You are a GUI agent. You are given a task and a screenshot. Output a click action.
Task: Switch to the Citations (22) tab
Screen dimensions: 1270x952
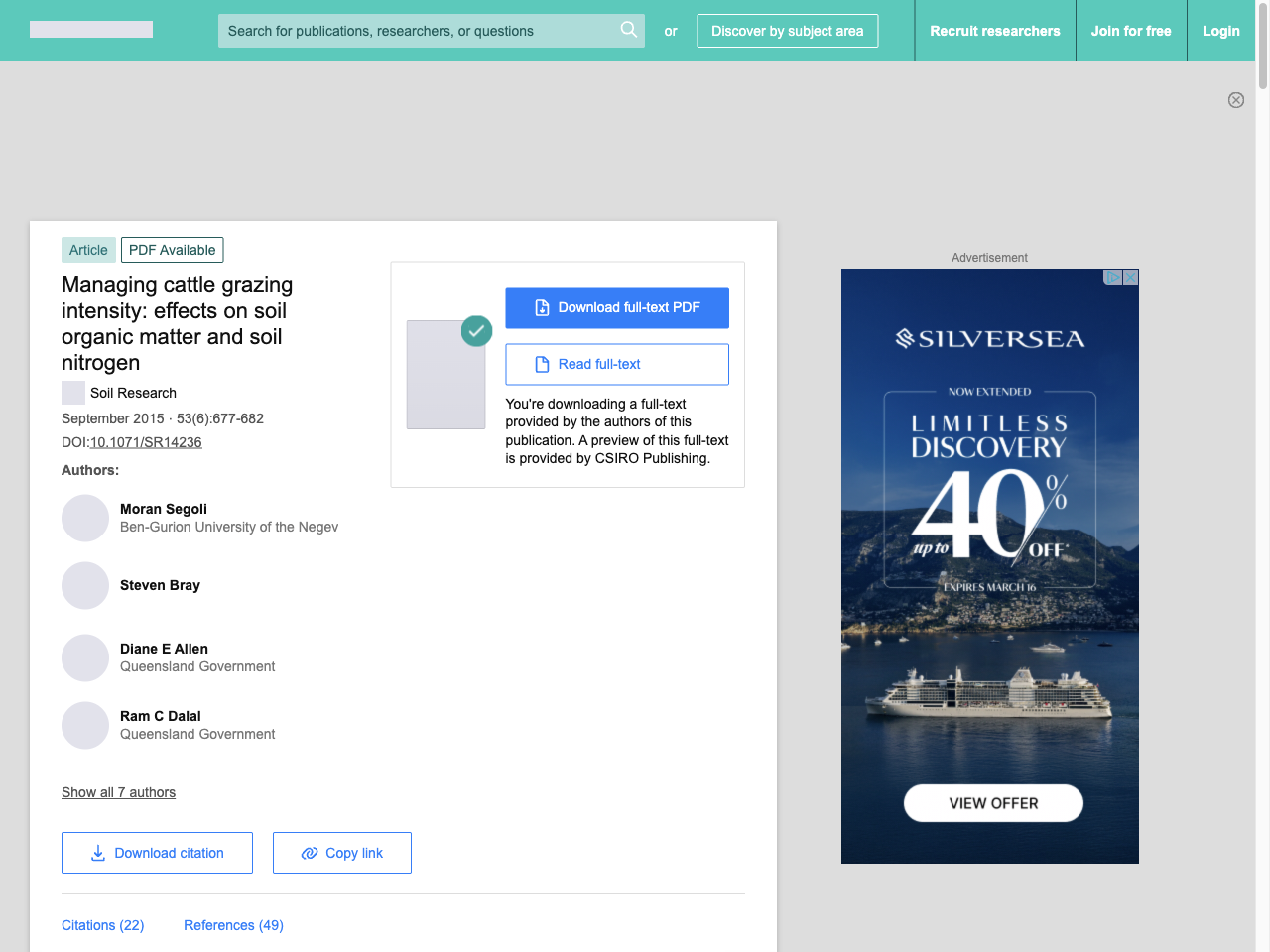[102, 925]
